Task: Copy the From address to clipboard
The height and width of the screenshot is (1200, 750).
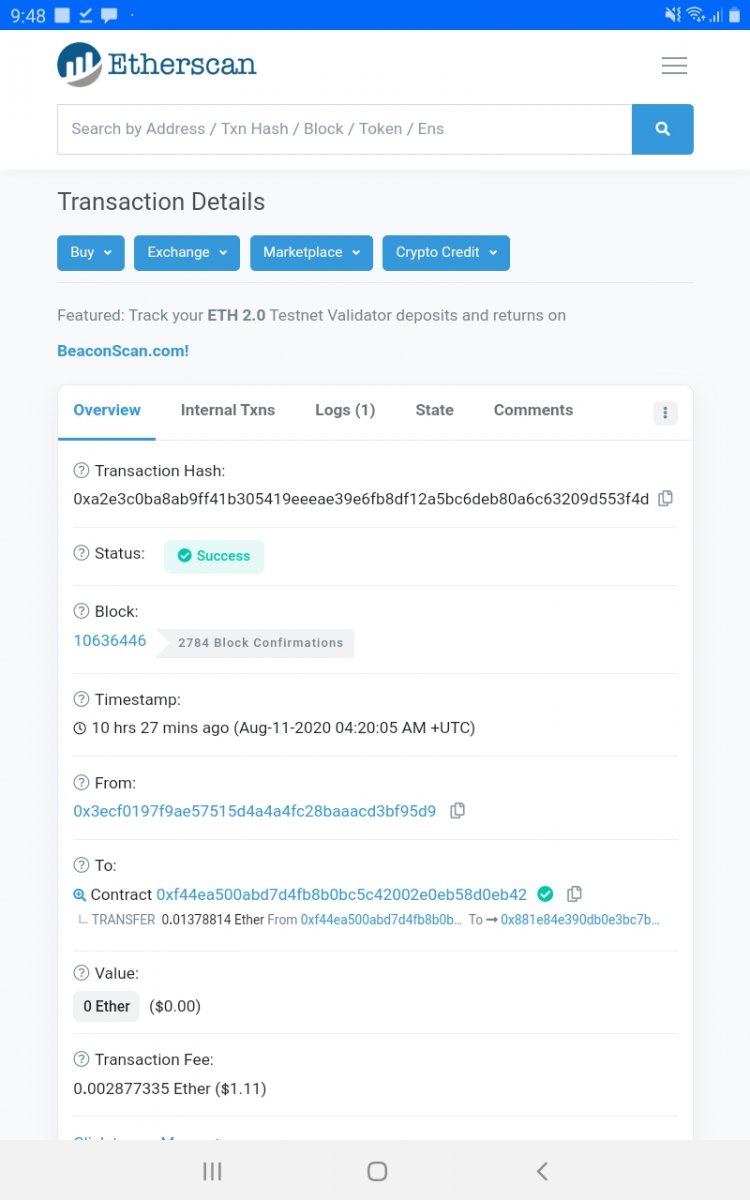Action: point(457,811)
